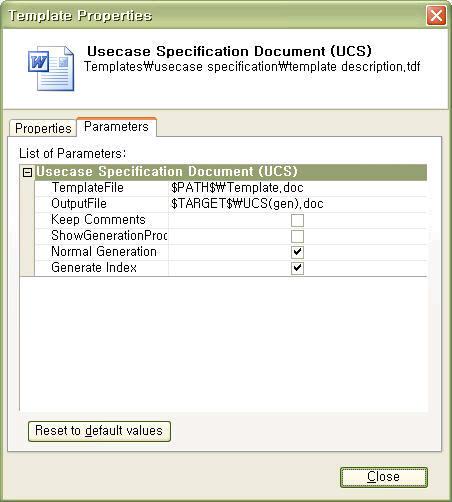Click the empty area of parameter list
The width and height of the screenshot is (452, 502).
point(223,343)
